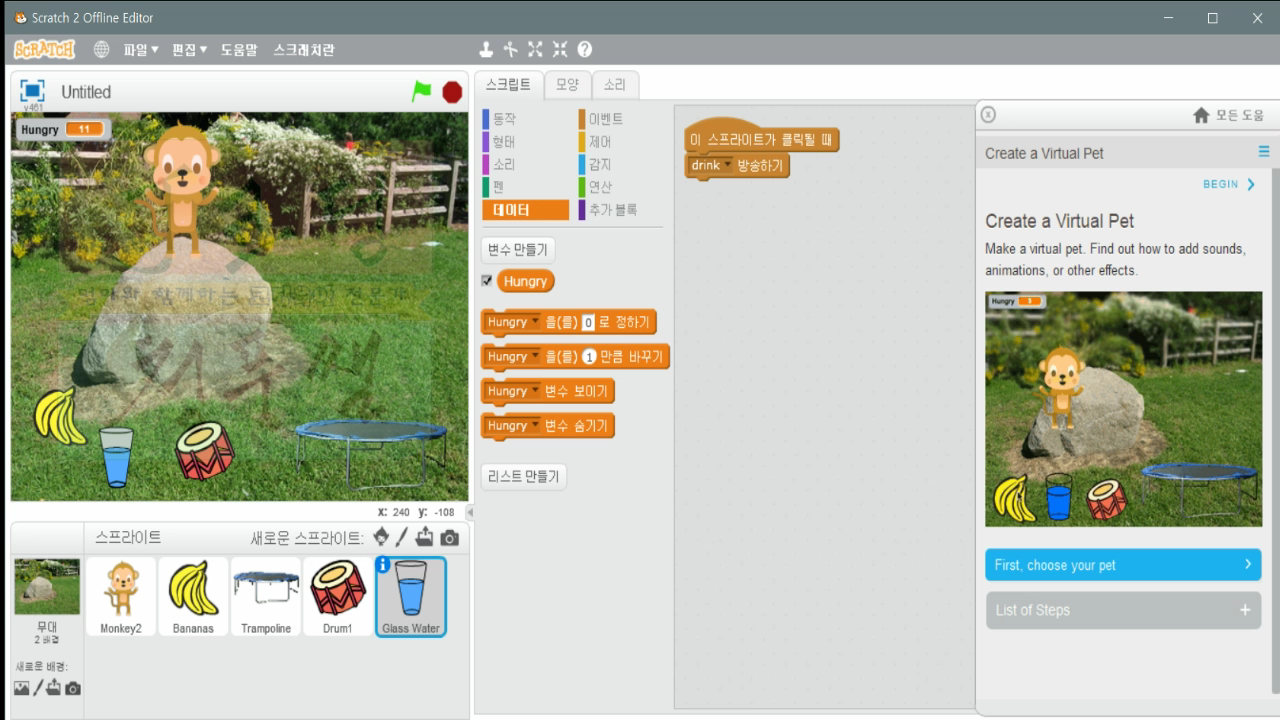Screen dimensions: 1280x720
Task: Select the Delete scissors tool
Action: pyautogui.click(x=510, y=49)
